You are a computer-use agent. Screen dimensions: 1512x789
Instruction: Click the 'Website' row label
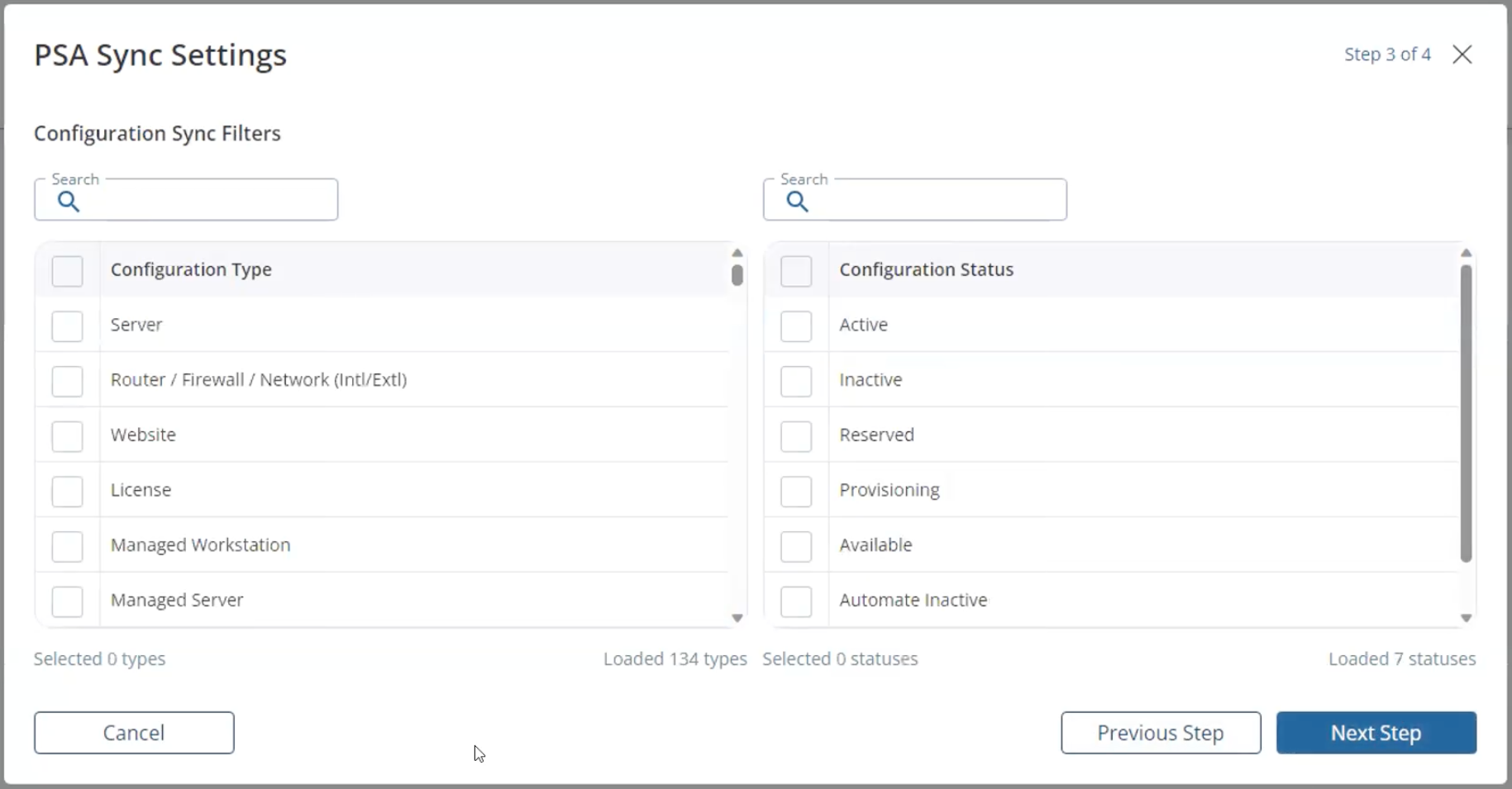143,435
